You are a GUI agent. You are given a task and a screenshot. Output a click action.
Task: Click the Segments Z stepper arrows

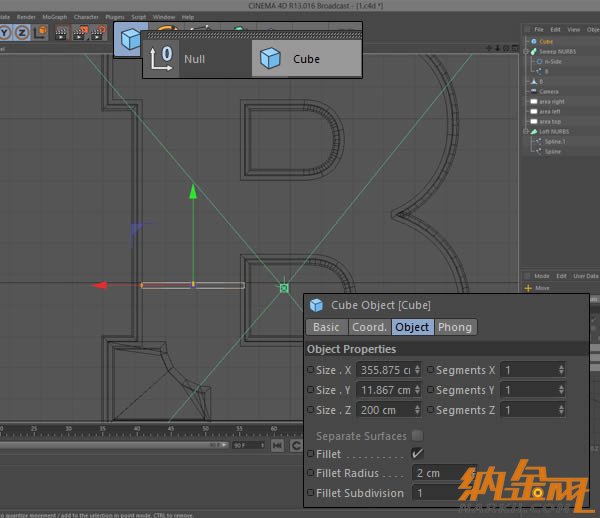pos(561,410)
